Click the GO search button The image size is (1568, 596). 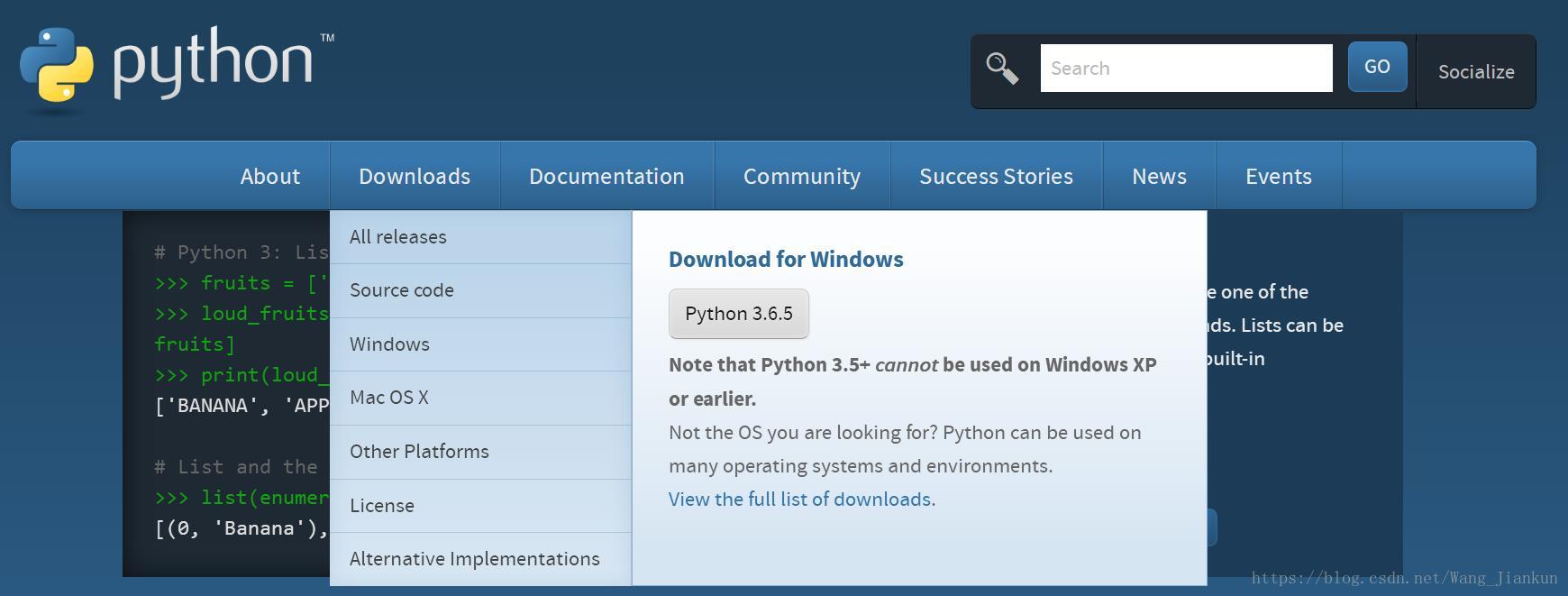pyautogui.click(x=1377, y=67)
